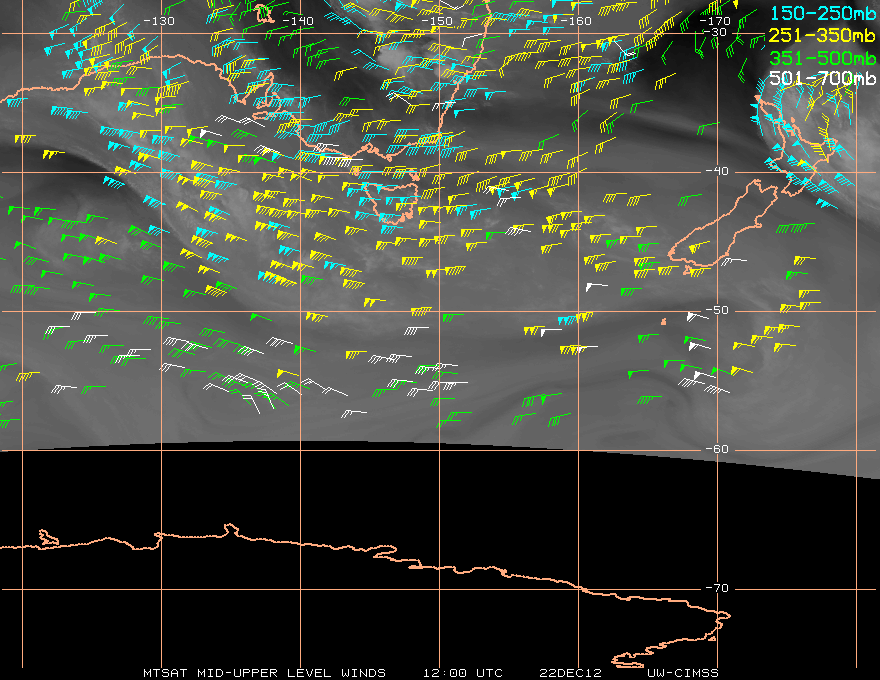This screenshot has width=880, height=680.
Task: Click the 12:00 UTC timestamp
Action: coord(462,673)
